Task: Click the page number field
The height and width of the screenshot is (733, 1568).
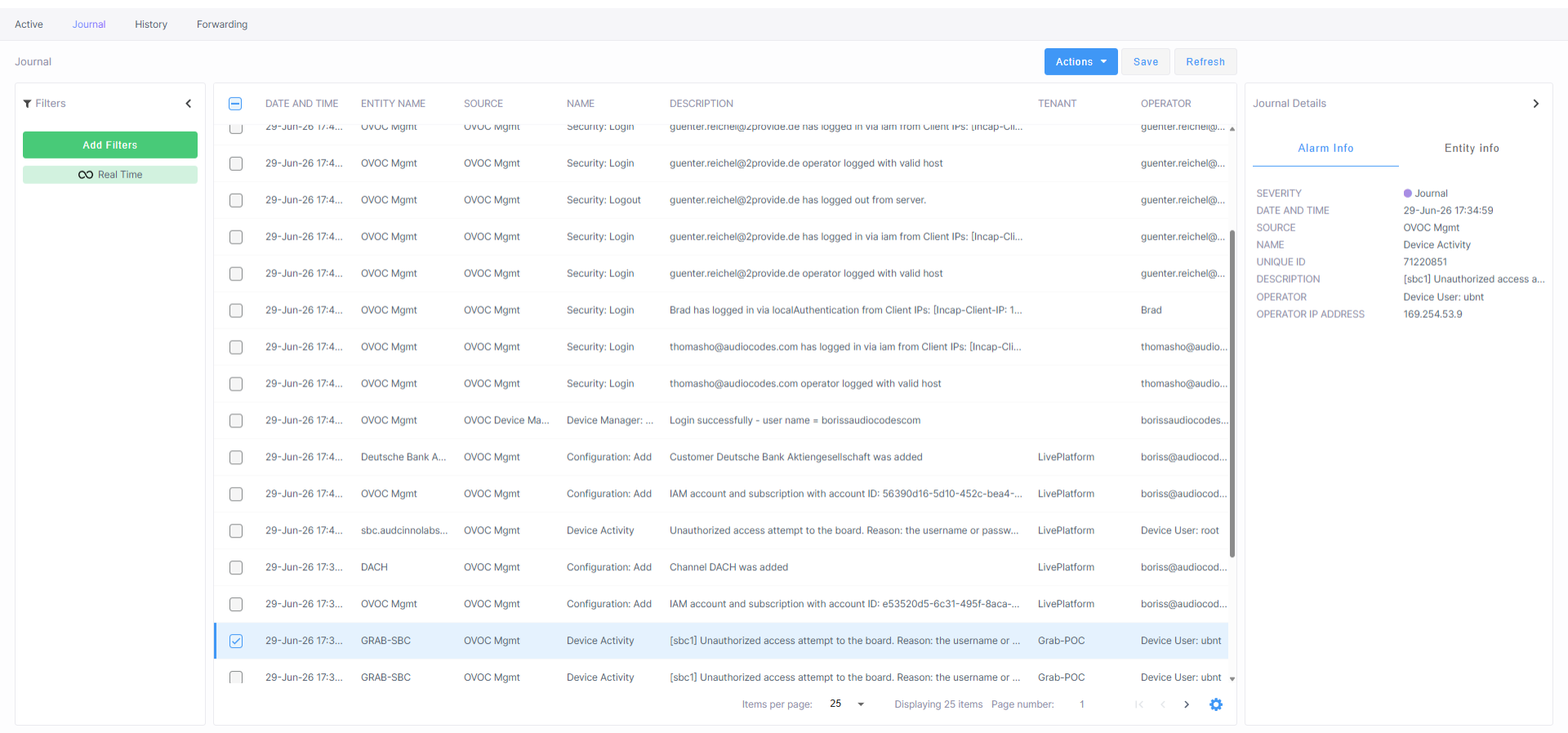Action: point(1082,704)
